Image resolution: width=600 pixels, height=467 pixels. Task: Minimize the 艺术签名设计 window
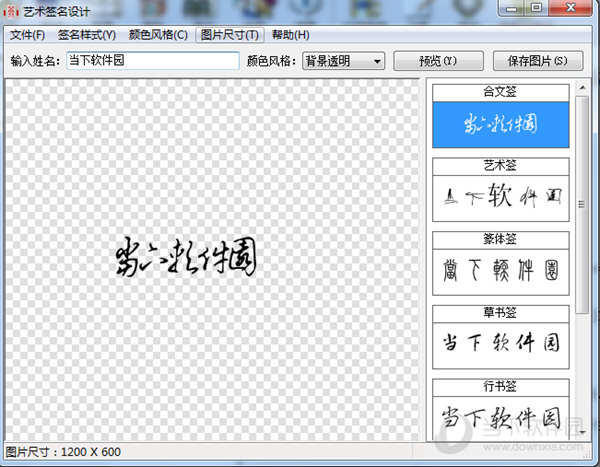511,9
